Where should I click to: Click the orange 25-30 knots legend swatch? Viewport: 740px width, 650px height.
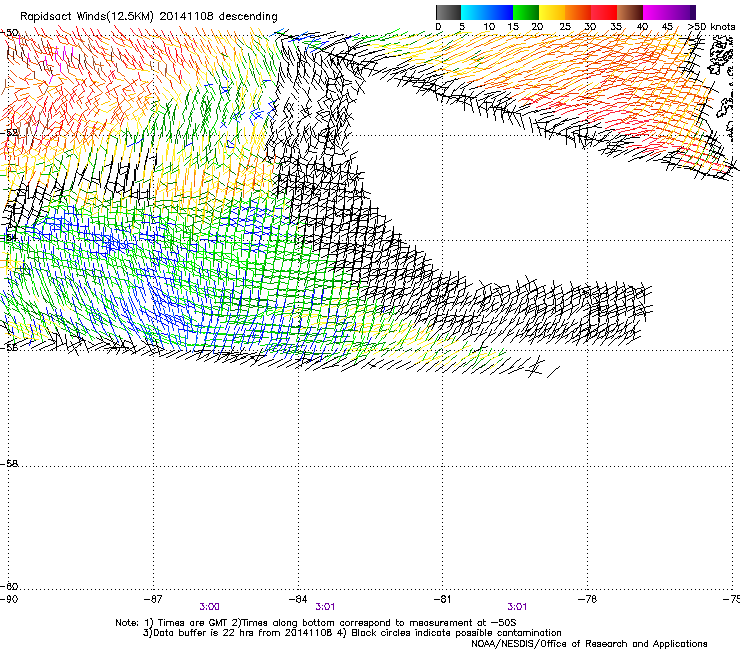coord(578,12)
